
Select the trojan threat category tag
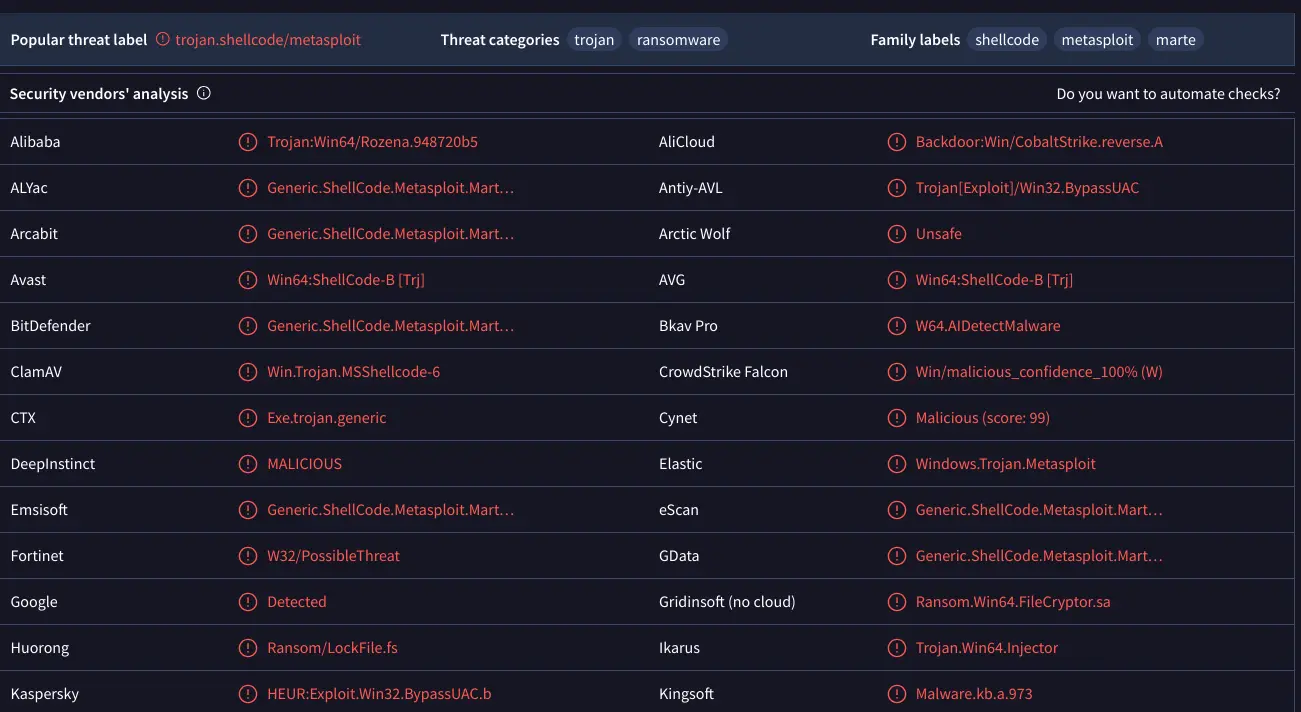(x=594, y=40)
